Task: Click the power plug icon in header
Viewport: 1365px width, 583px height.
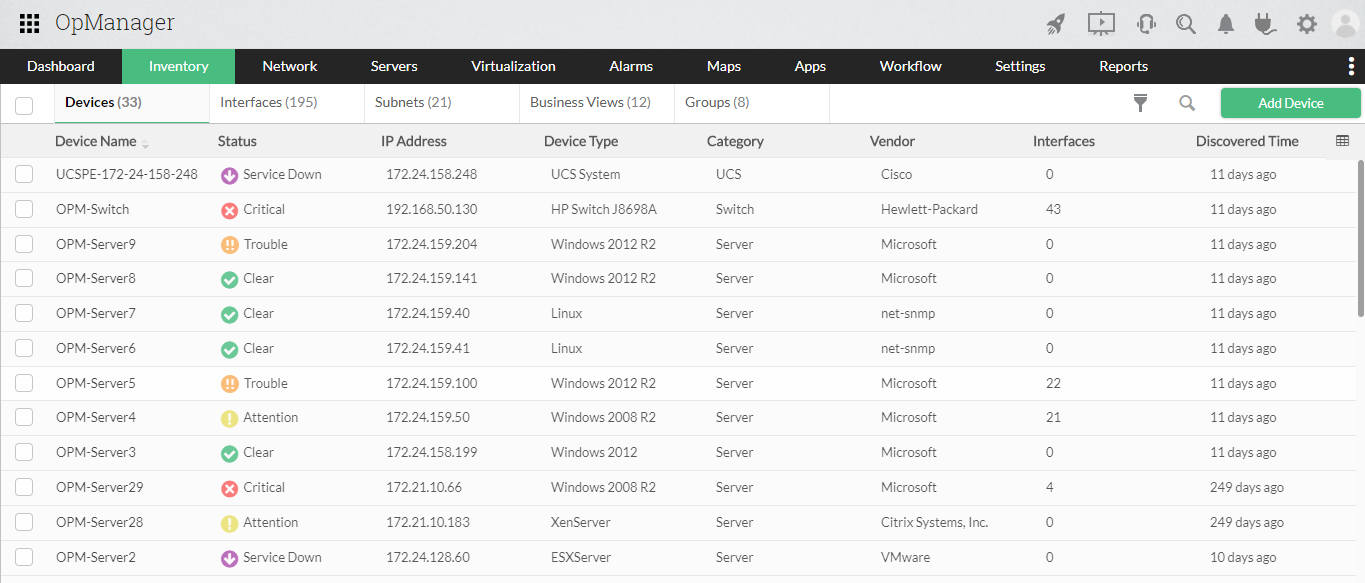Action: point(1266,24)
